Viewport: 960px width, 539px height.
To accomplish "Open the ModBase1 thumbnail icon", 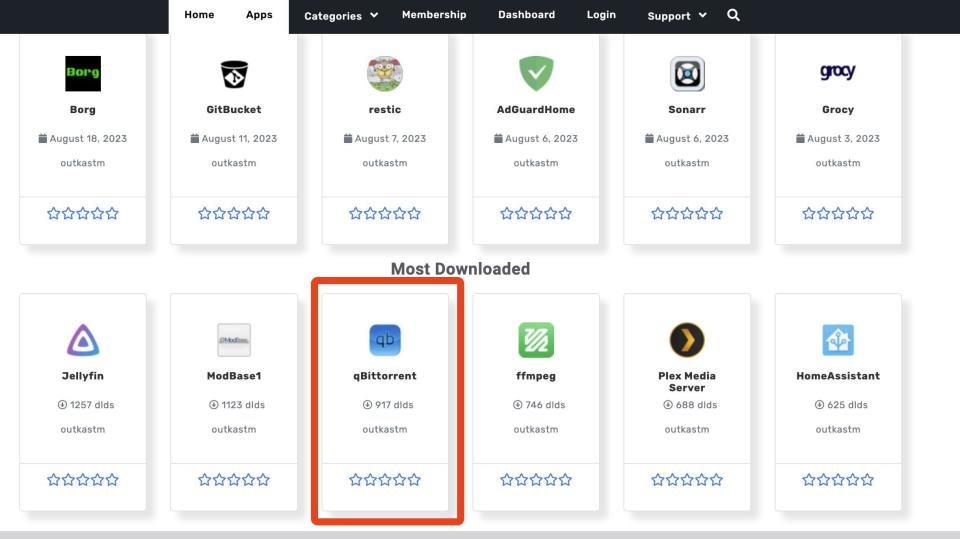I will (234, 340).
